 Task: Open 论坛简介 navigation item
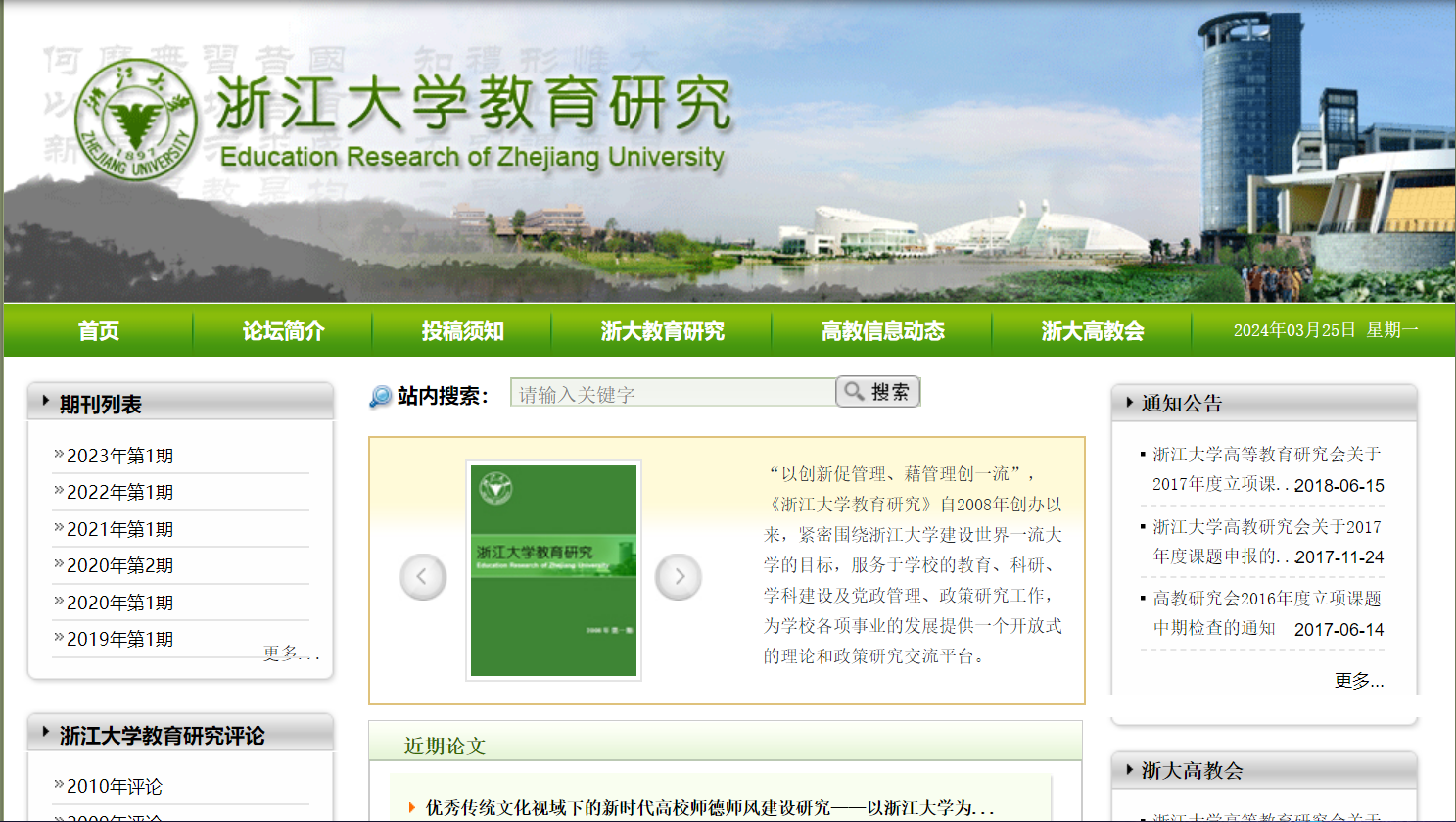pyautogui.click(x=284, y=331)
